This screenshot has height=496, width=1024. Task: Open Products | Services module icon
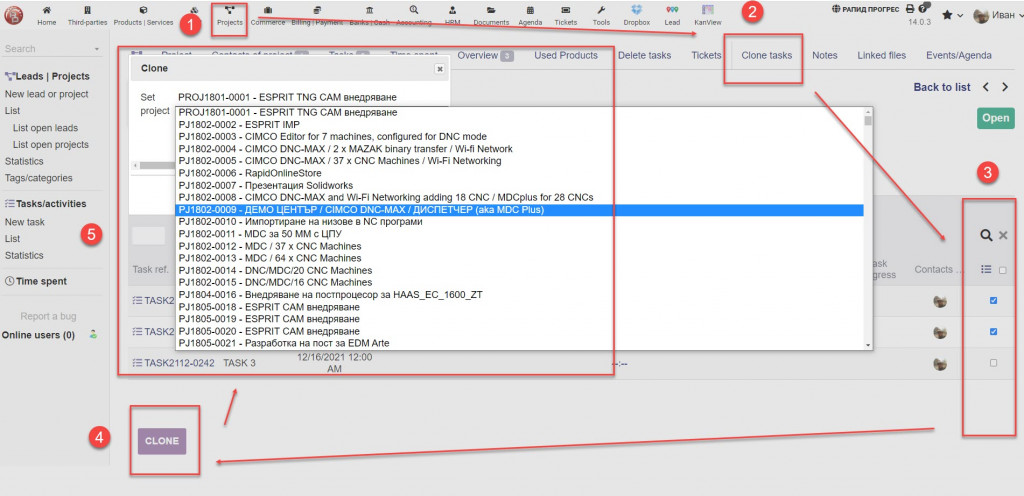(143, 10)
